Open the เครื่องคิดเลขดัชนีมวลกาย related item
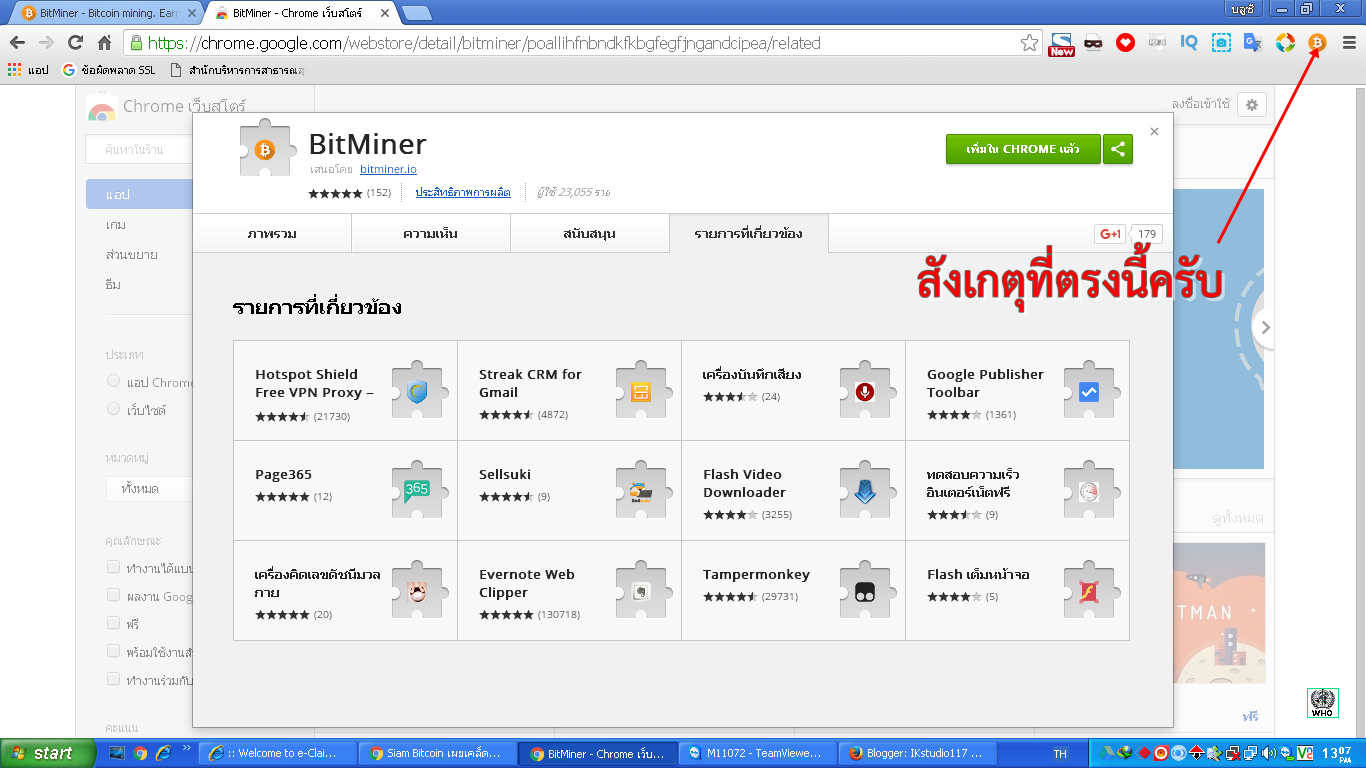This screenshot has height=768, width=1366. coord(345,591)
